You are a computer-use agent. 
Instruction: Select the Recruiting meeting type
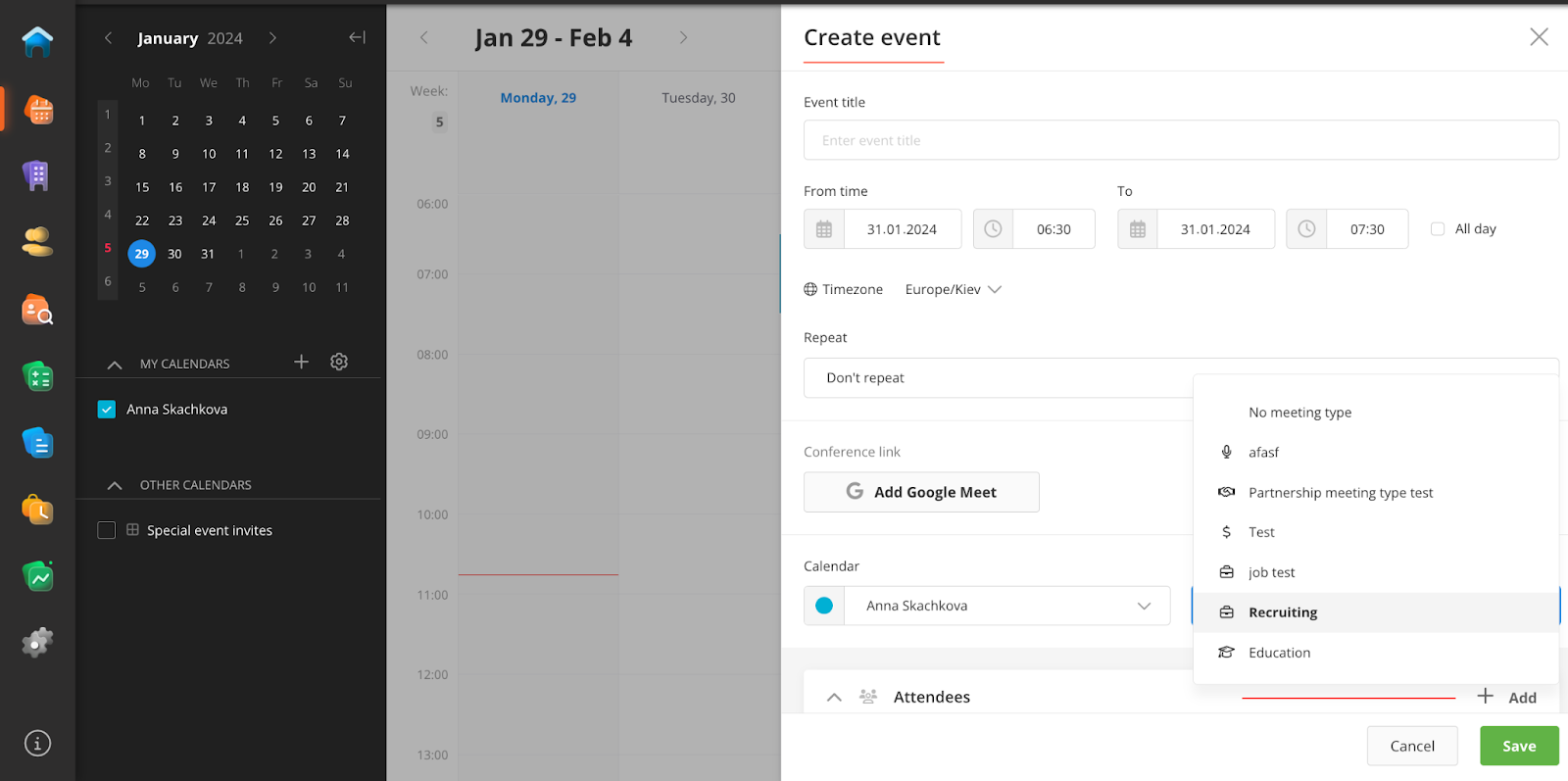[1282, 612]
